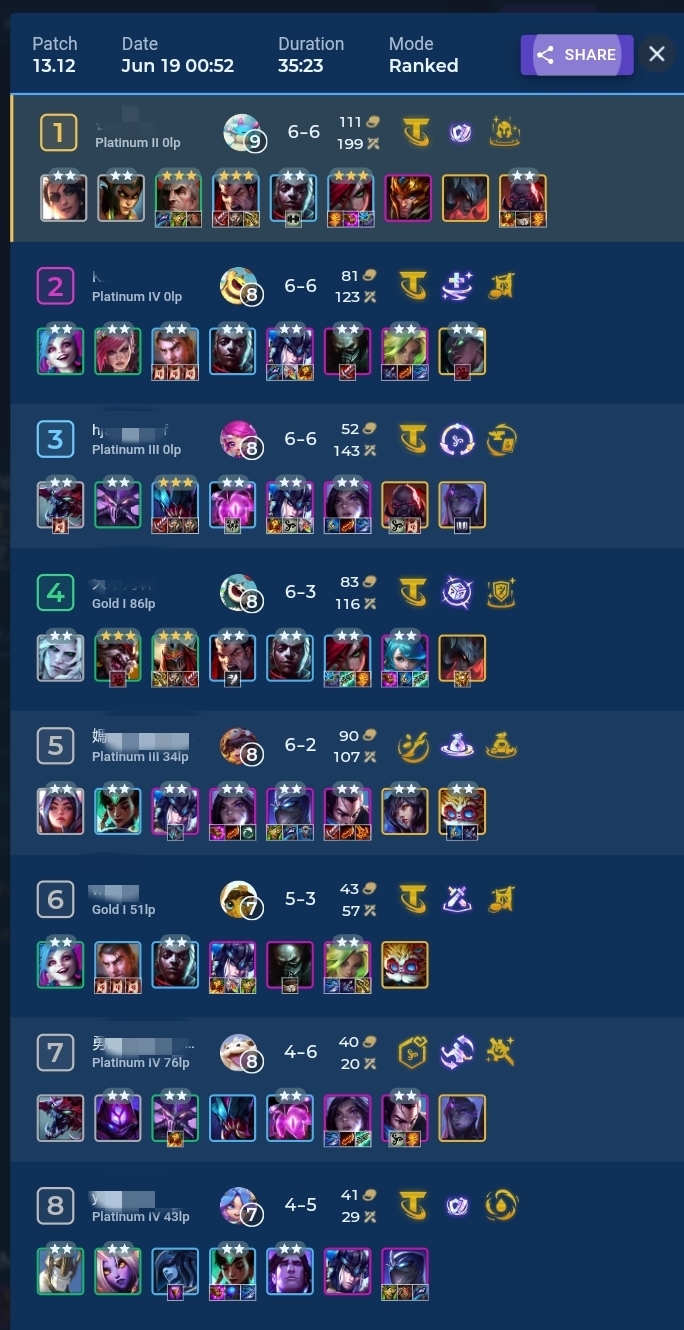684x1330 pixels.
Task: Click the SHARE button
Action: (x=577, y=55)
